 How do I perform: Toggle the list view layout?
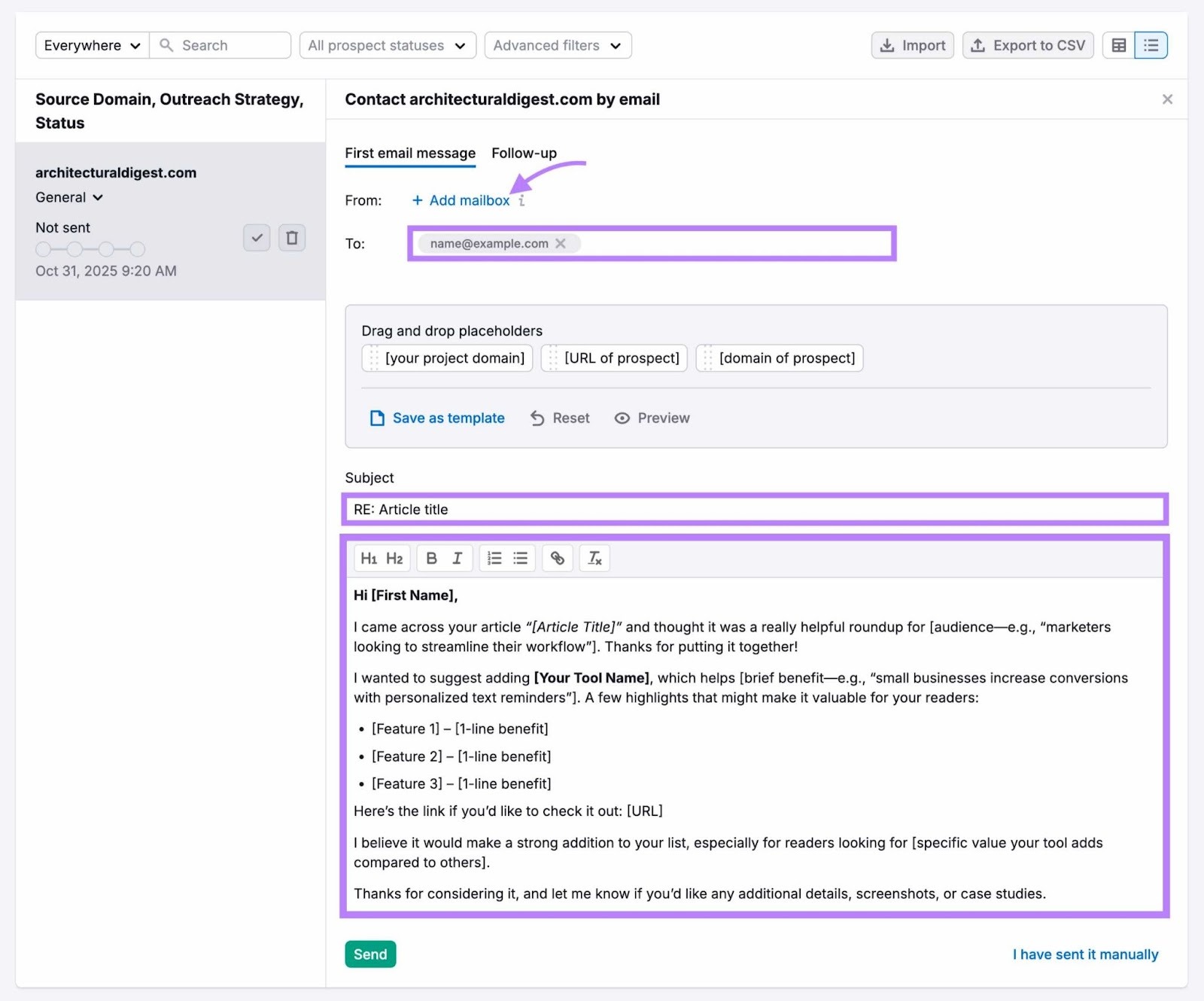(1150, 45)
